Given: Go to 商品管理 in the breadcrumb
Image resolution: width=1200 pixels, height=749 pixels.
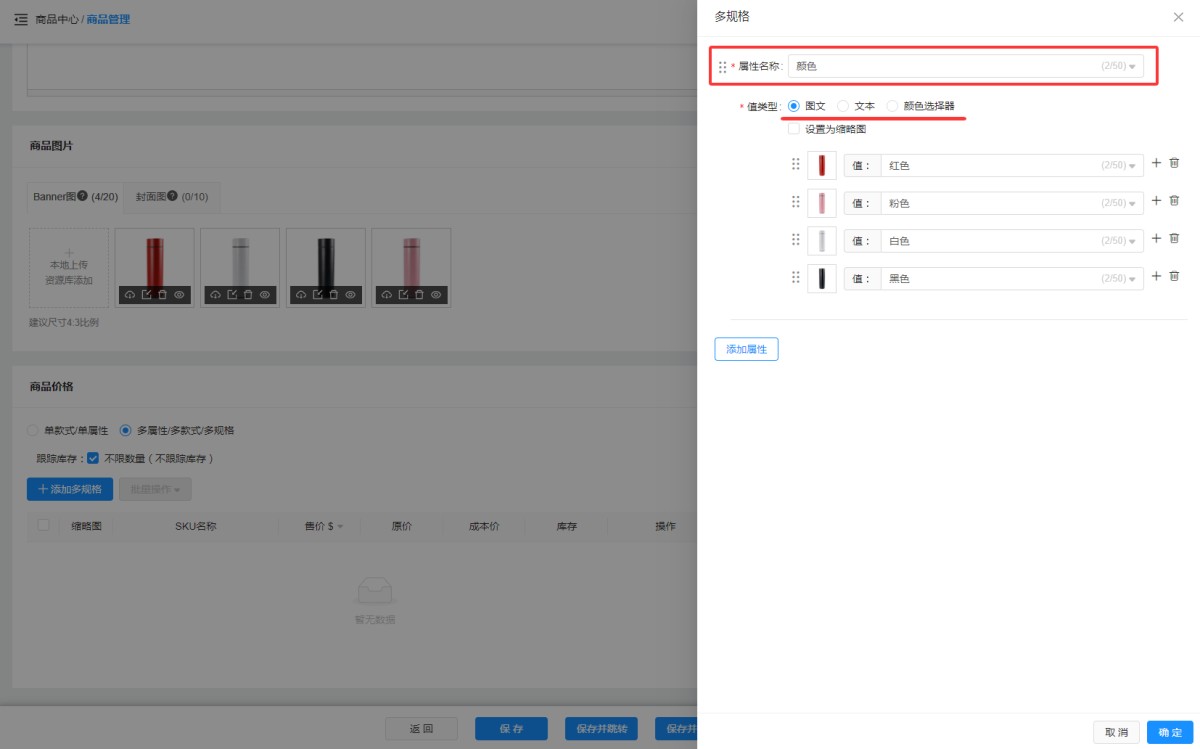Looking at the screenshot, I should coord(108,19).
